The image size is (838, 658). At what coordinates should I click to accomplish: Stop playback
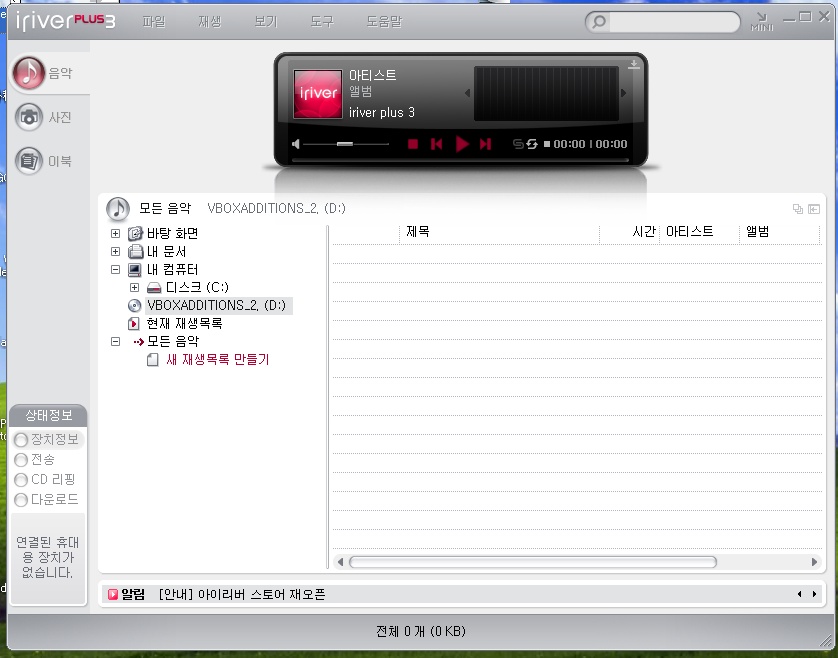[x=413, y=144]
